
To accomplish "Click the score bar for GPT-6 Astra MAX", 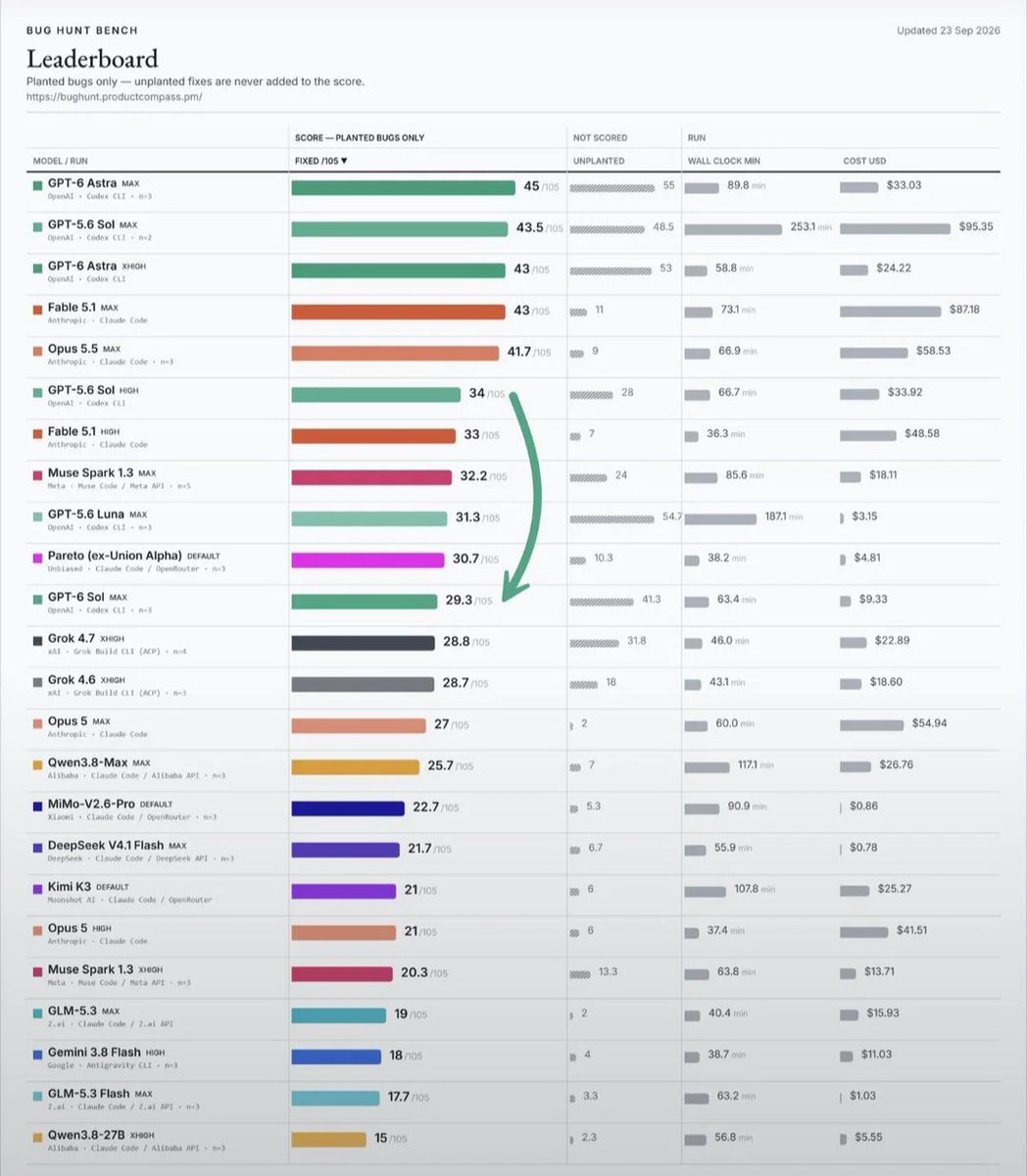I will click(403, 187).
